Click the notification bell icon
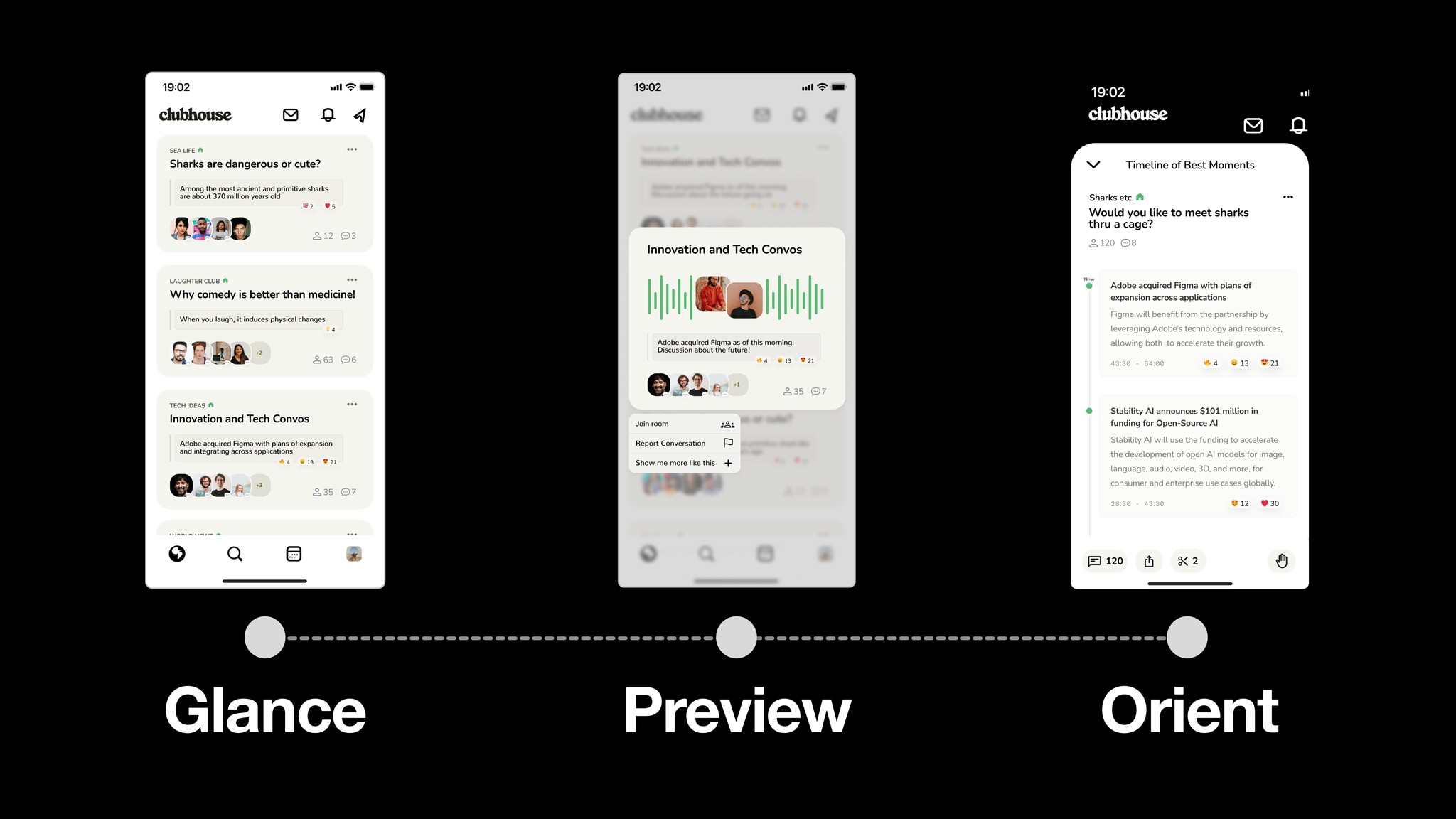This screenshot has width=1456, height=819. (326, 114)
